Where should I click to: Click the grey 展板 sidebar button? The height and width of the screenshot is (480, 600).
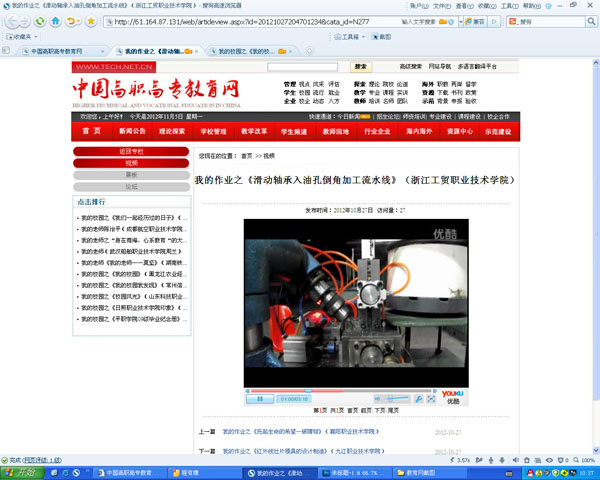(x=131, y=175)
